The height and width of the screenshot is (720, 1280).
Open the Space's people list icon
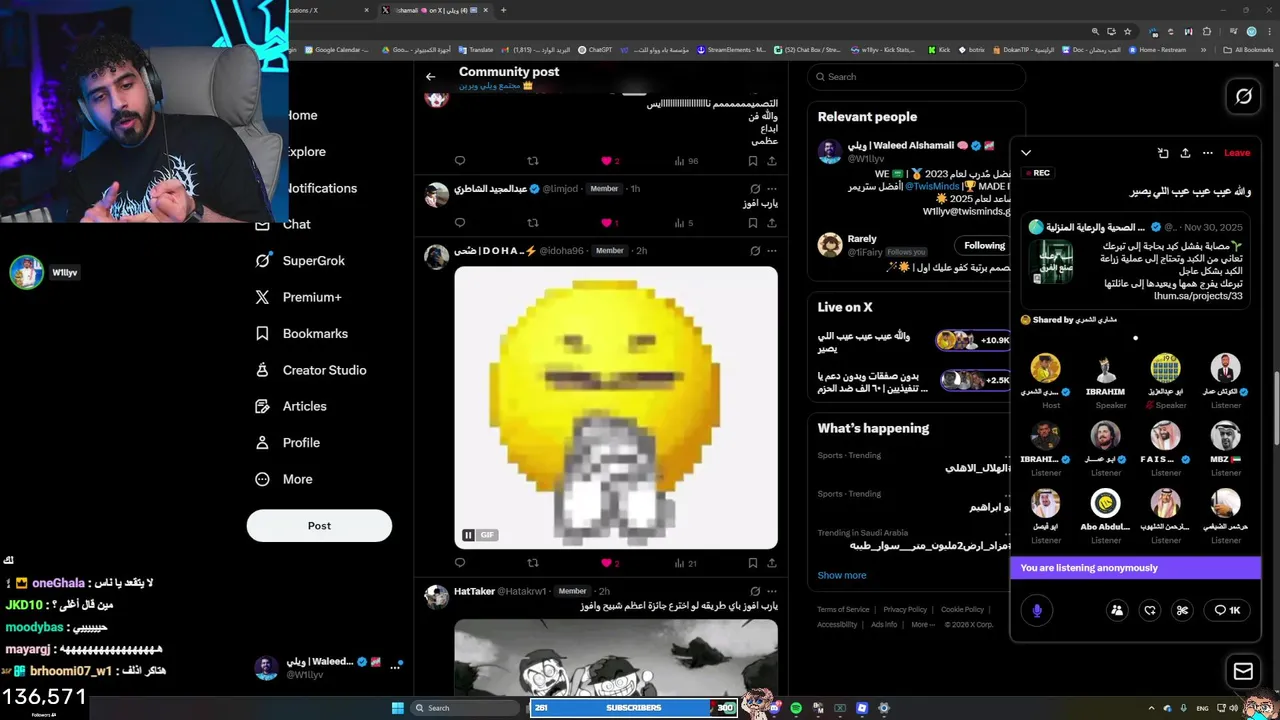click(1117, 610)
